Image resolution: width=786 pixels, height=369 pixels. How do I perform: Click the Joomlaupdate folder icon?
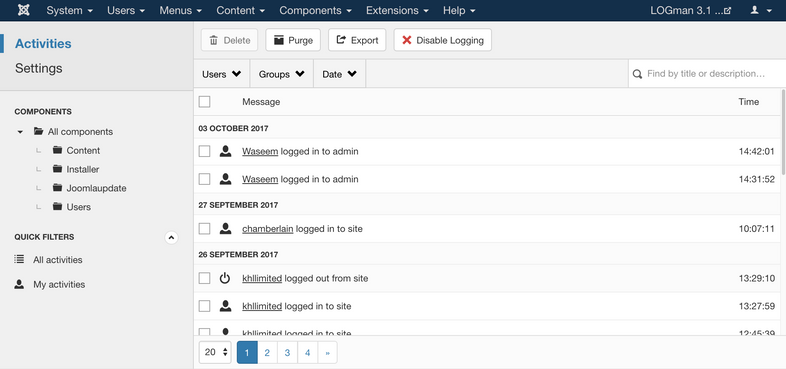coord(57,188)
